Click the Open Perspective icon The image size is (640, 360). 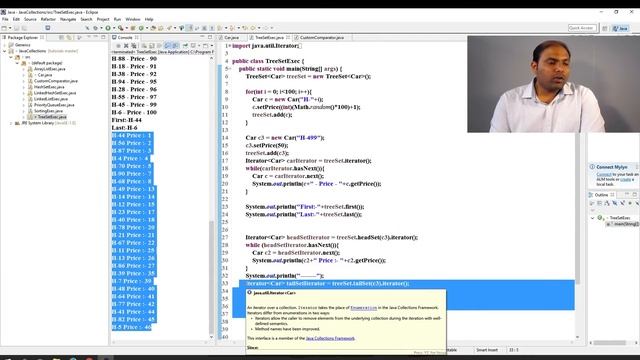coord(605,28)
